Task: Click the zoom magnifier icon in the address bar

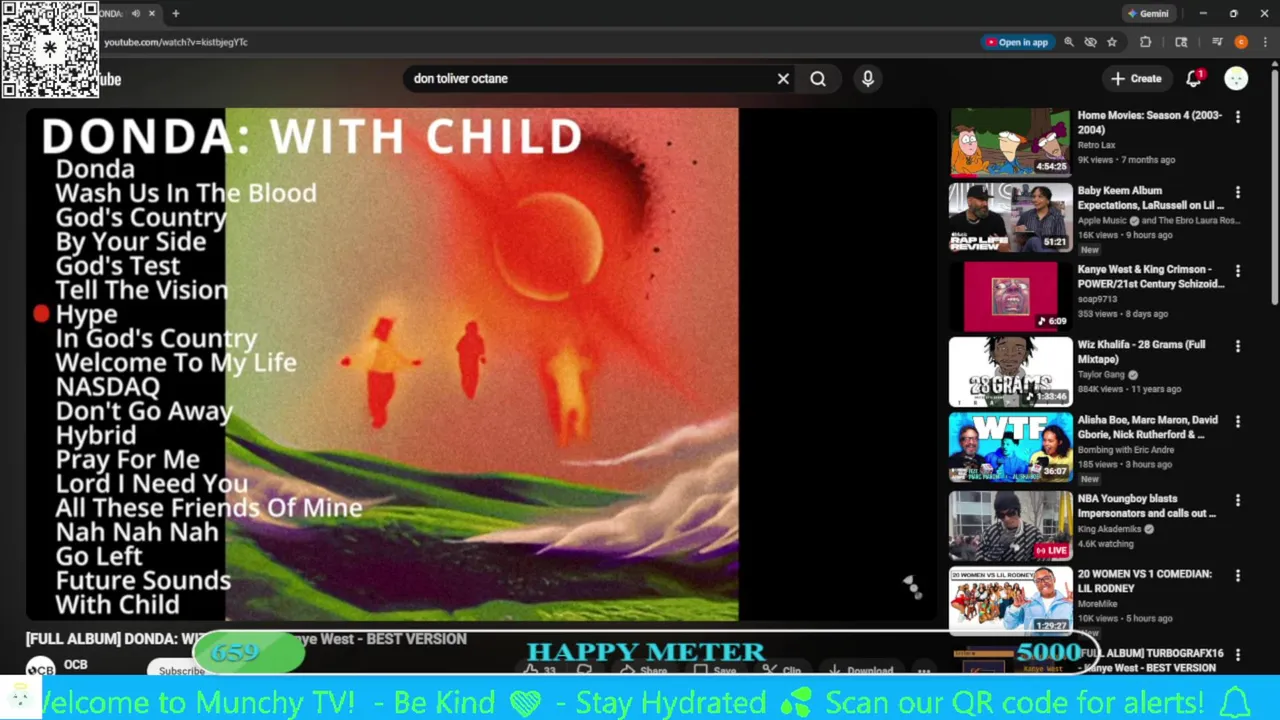Action: click(1069, 42)
